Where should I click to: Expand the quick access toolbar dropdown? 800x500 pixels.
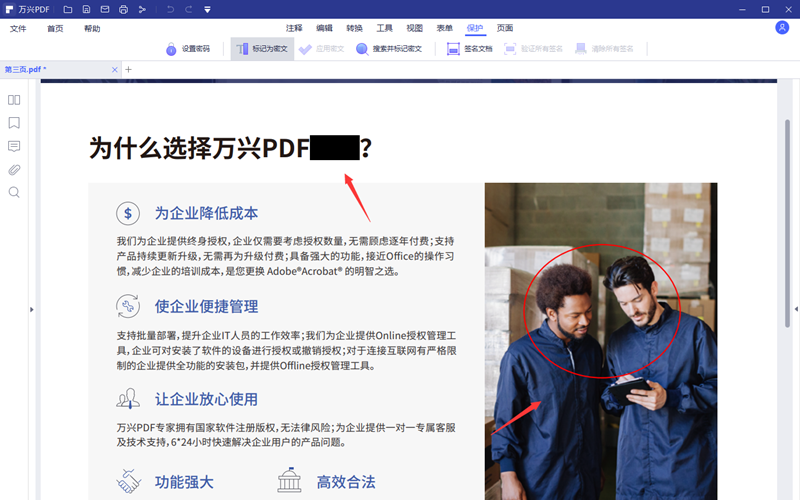point(207,9)
